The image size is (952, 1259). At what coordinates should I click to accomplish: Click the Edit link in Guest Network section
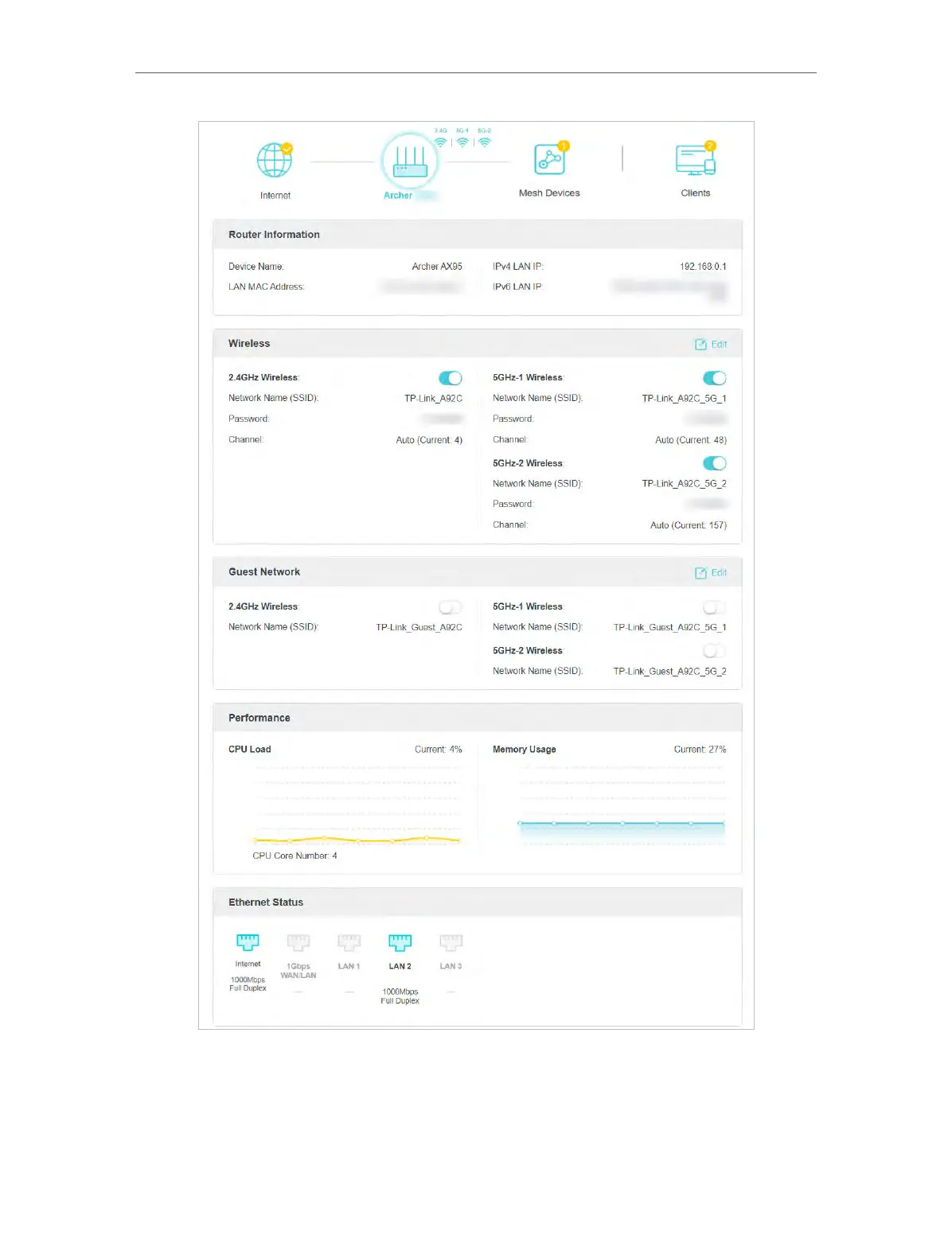(719, 573)
